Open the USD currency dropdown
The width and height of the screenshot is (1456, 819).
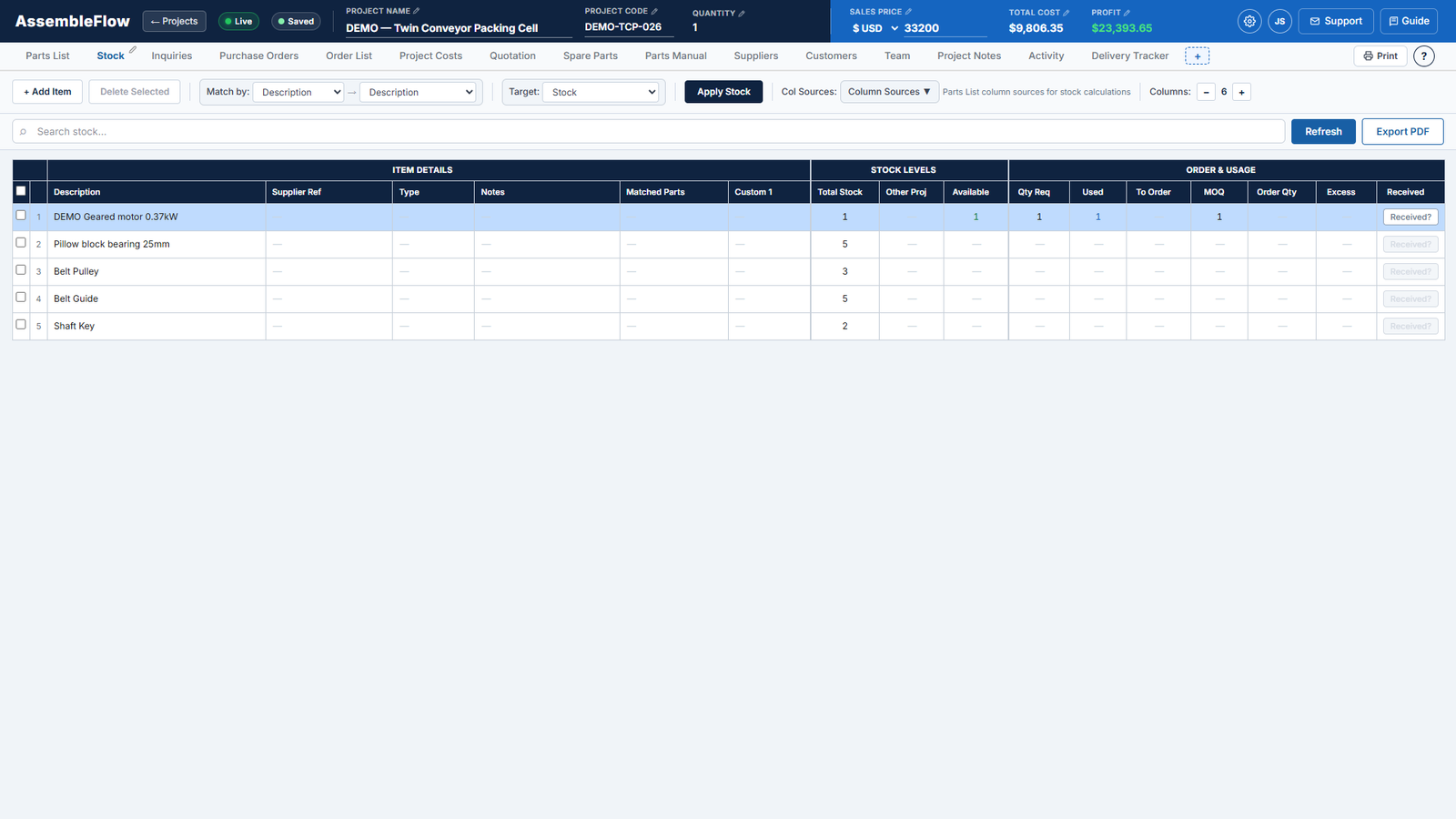[x=875, y=28]
